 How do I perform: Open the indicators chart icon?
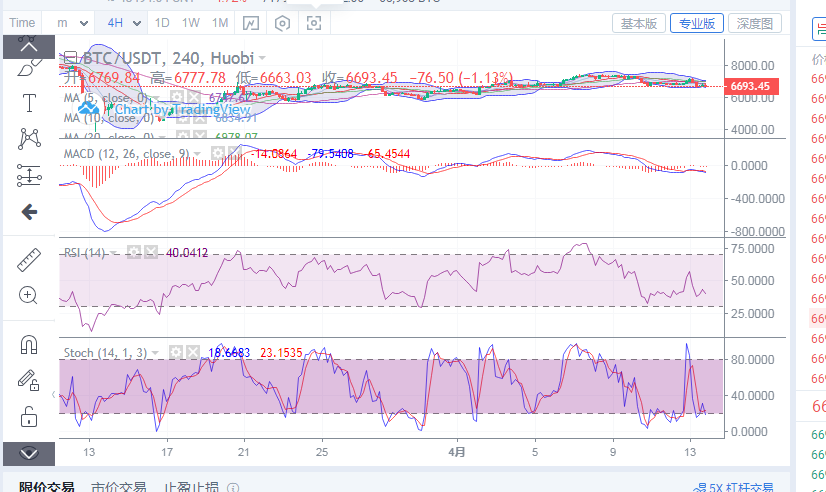coord(251,23)
